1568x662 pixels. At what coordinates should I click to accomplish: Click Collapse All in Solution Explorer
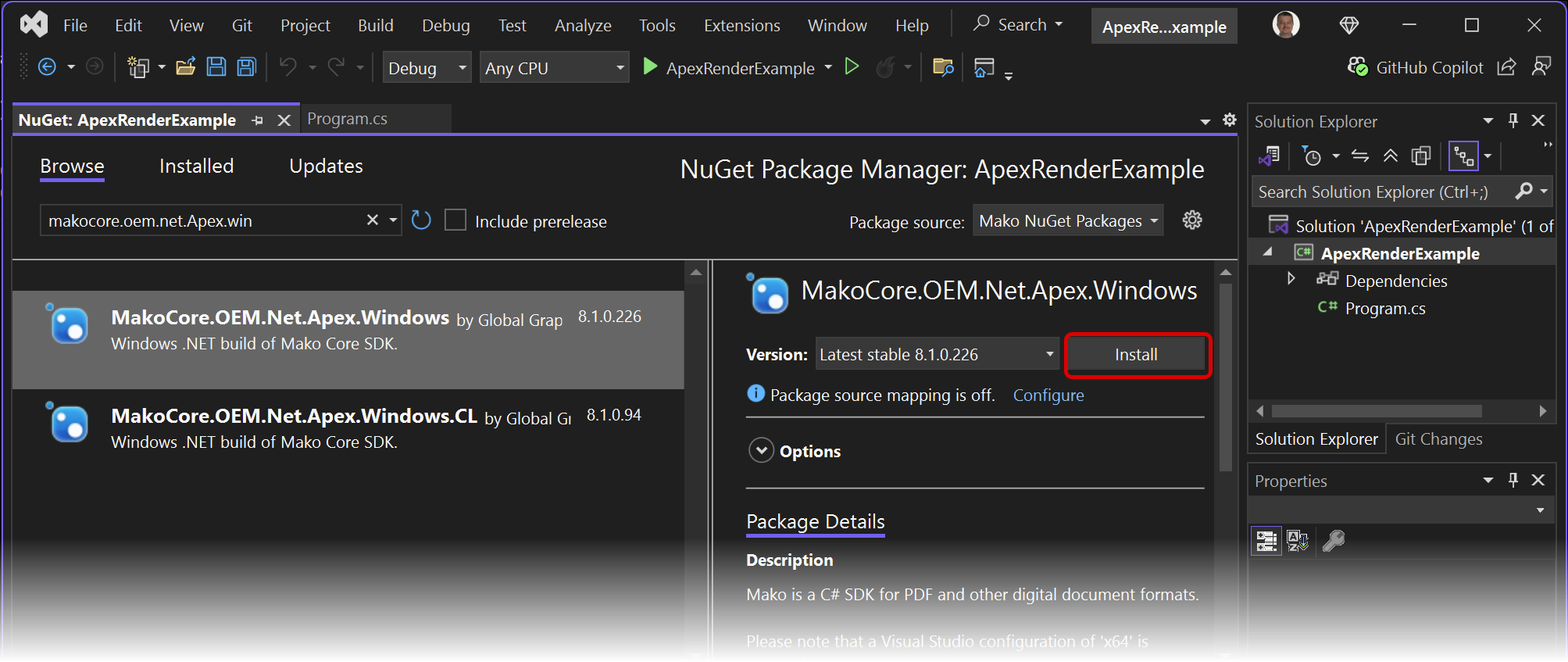point(1391,156)
